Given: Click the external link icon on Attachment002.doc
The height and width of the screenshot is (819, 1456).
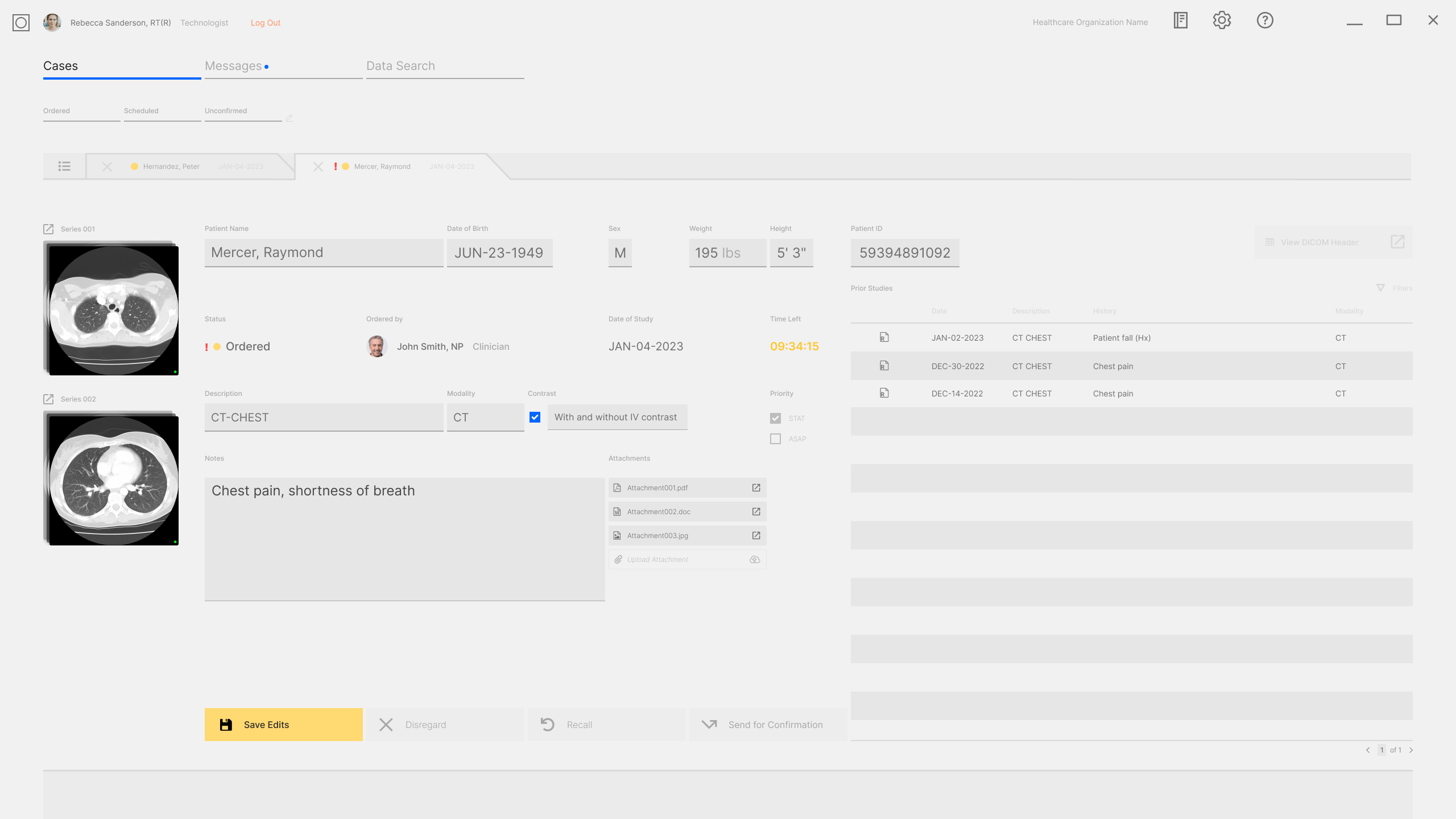Looking at the screenshot, I should point(756,511).
